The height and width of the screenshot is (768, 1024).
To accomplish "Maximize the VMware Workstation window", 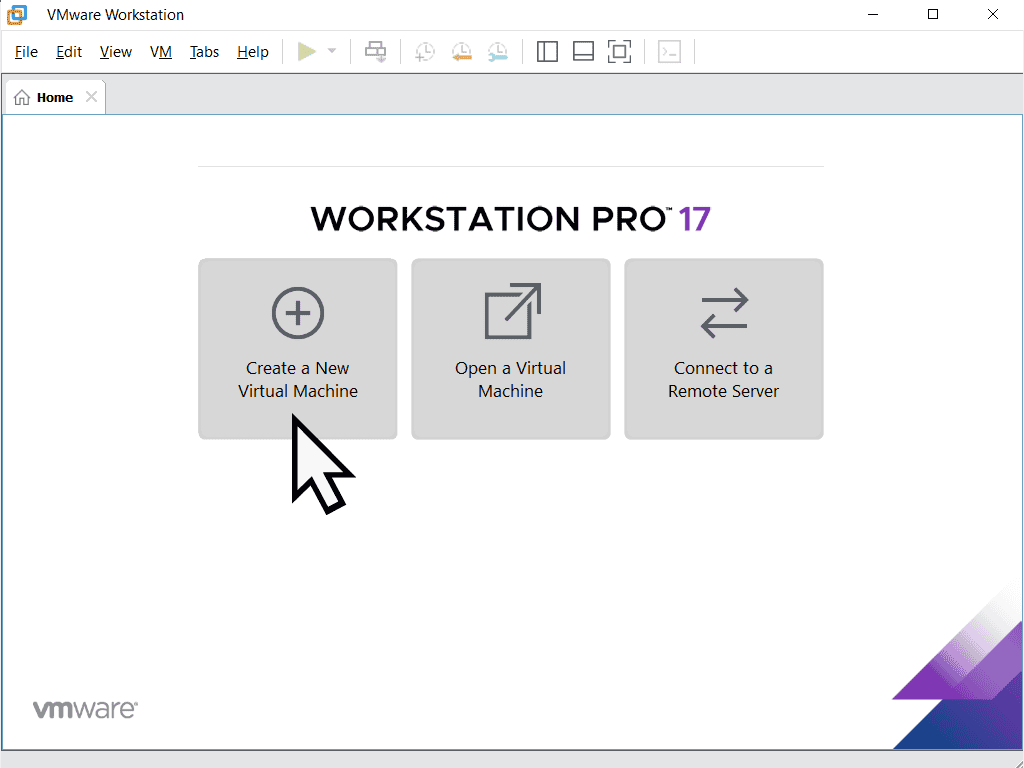I will tap(933, 14).
